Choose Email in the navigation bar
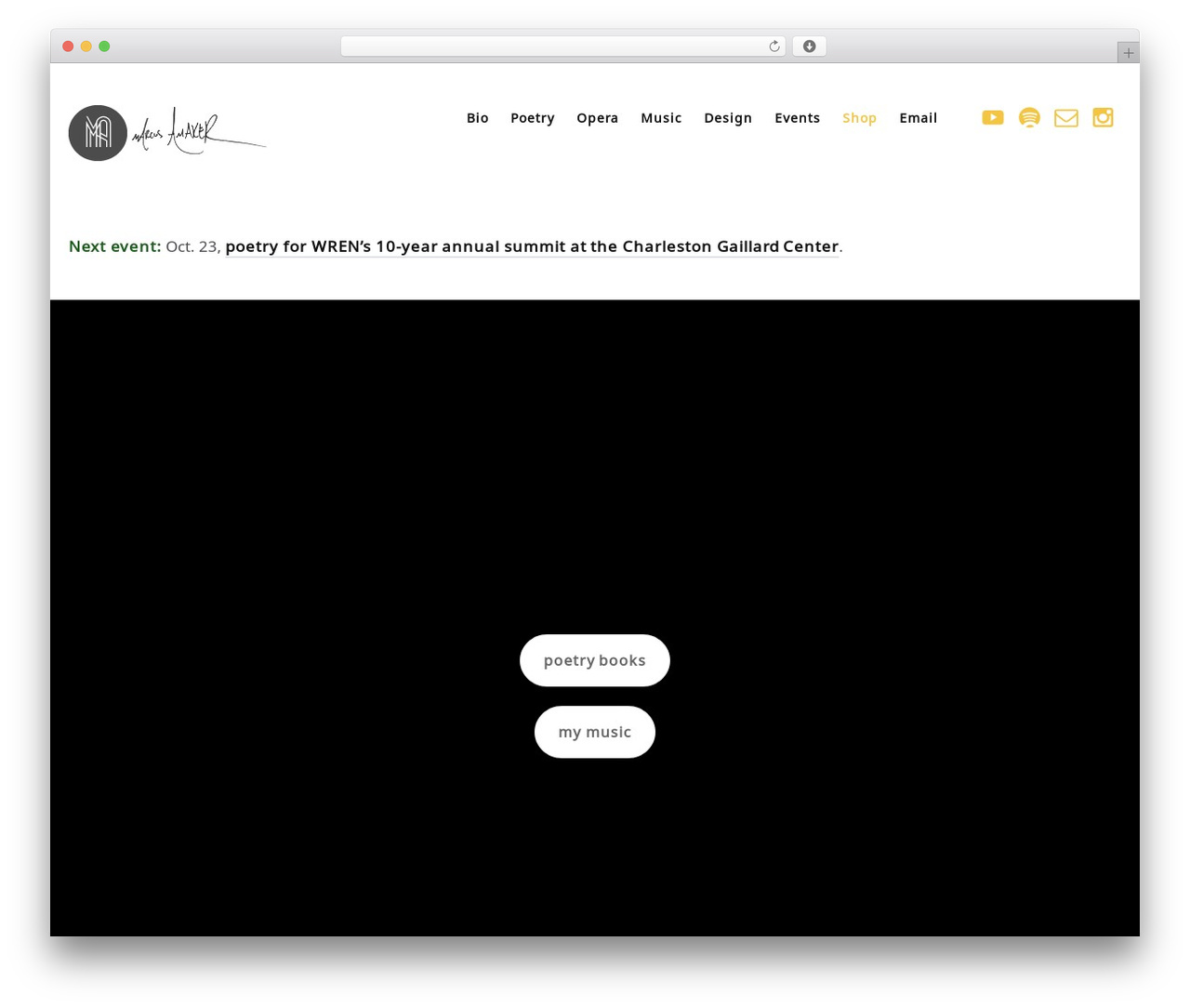 pos(919,118)
